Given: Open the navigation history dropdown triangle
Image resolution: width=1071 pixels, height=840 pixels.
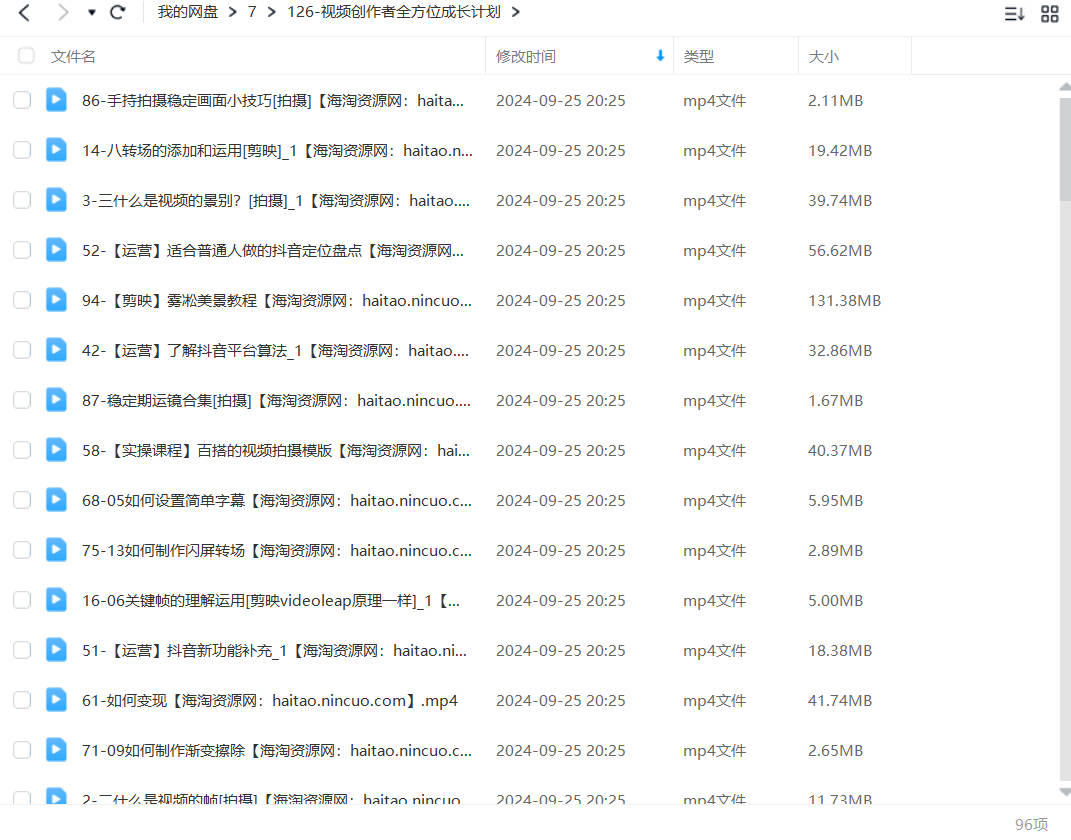Looking at the screenshot, I should [x=92, y=12].
